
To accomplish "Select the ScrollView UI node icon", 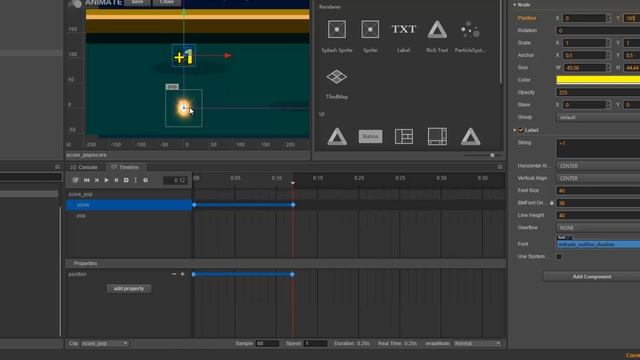I will [437, 136].
